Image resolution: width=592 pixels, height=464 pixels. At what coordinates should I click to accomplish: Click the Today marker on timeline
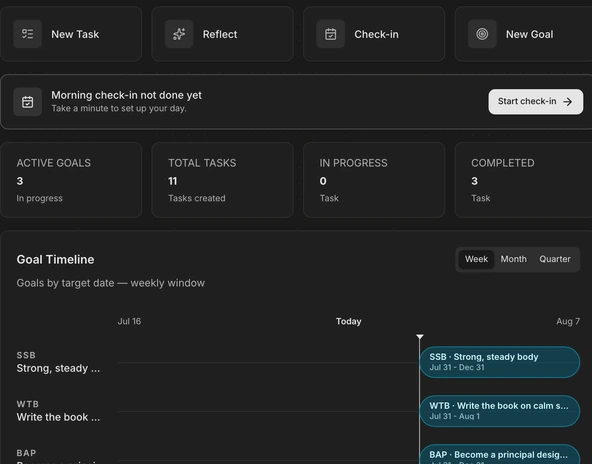click(419, 336)
